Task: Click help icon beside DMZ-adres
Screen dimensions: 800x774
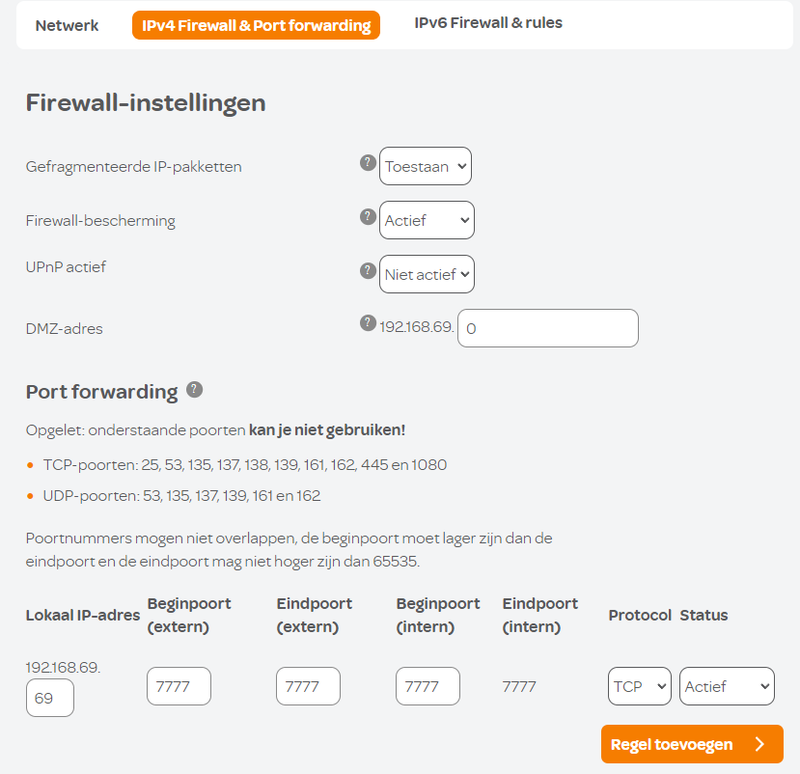Action: (367, 322)
